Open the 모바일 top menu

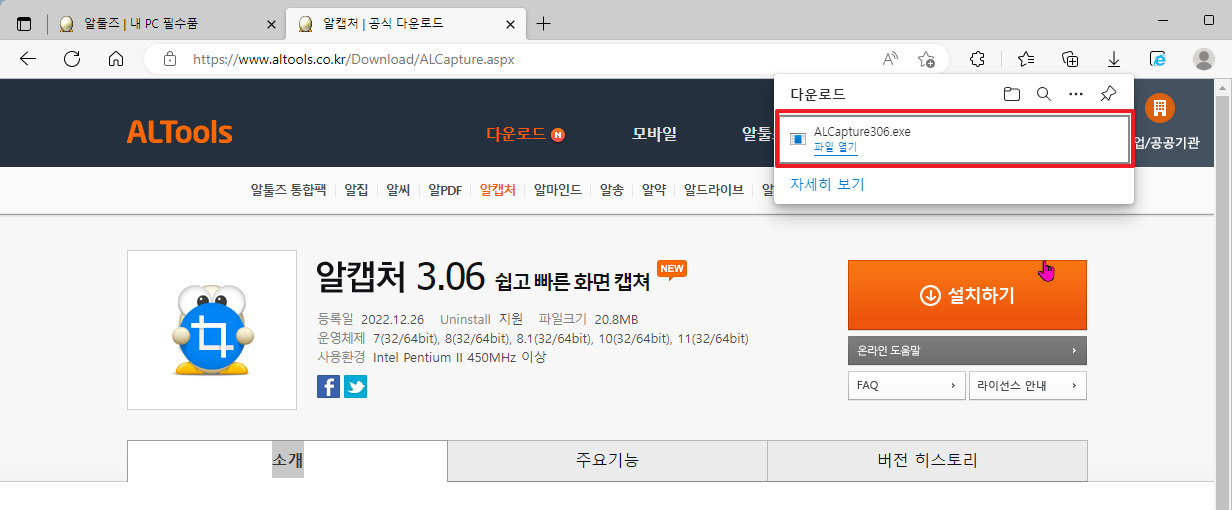(x=654, y=133)
